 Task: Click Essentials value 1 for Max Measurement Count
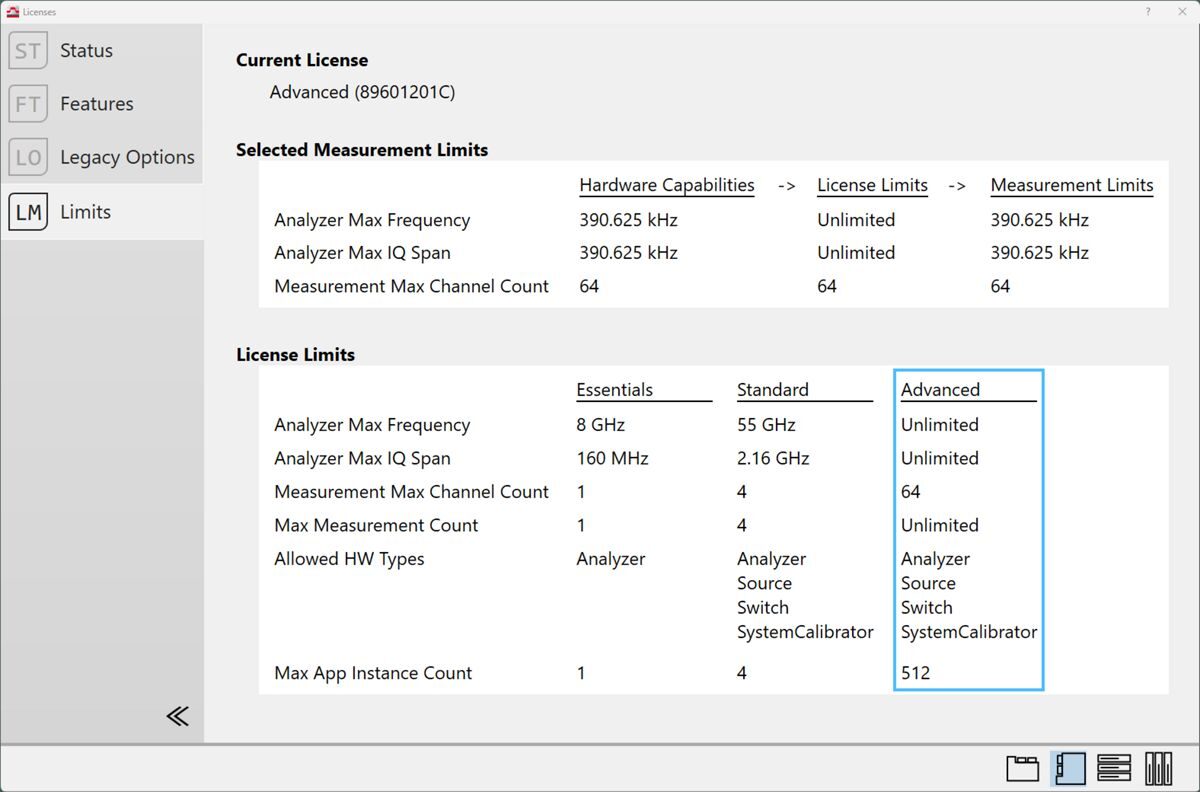(581, 525)
